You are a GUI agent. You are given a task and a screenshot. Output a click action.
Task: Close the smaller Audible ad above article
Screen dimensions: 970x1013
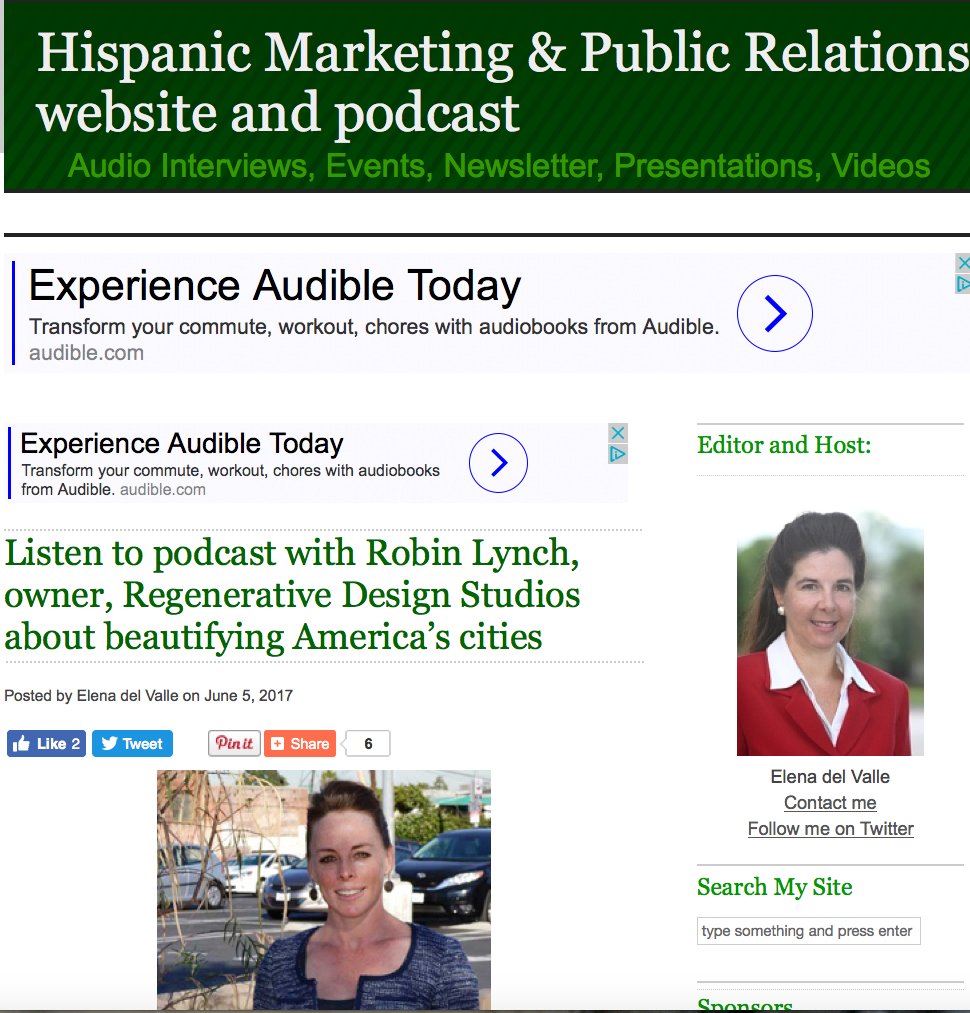pos(618,433)
